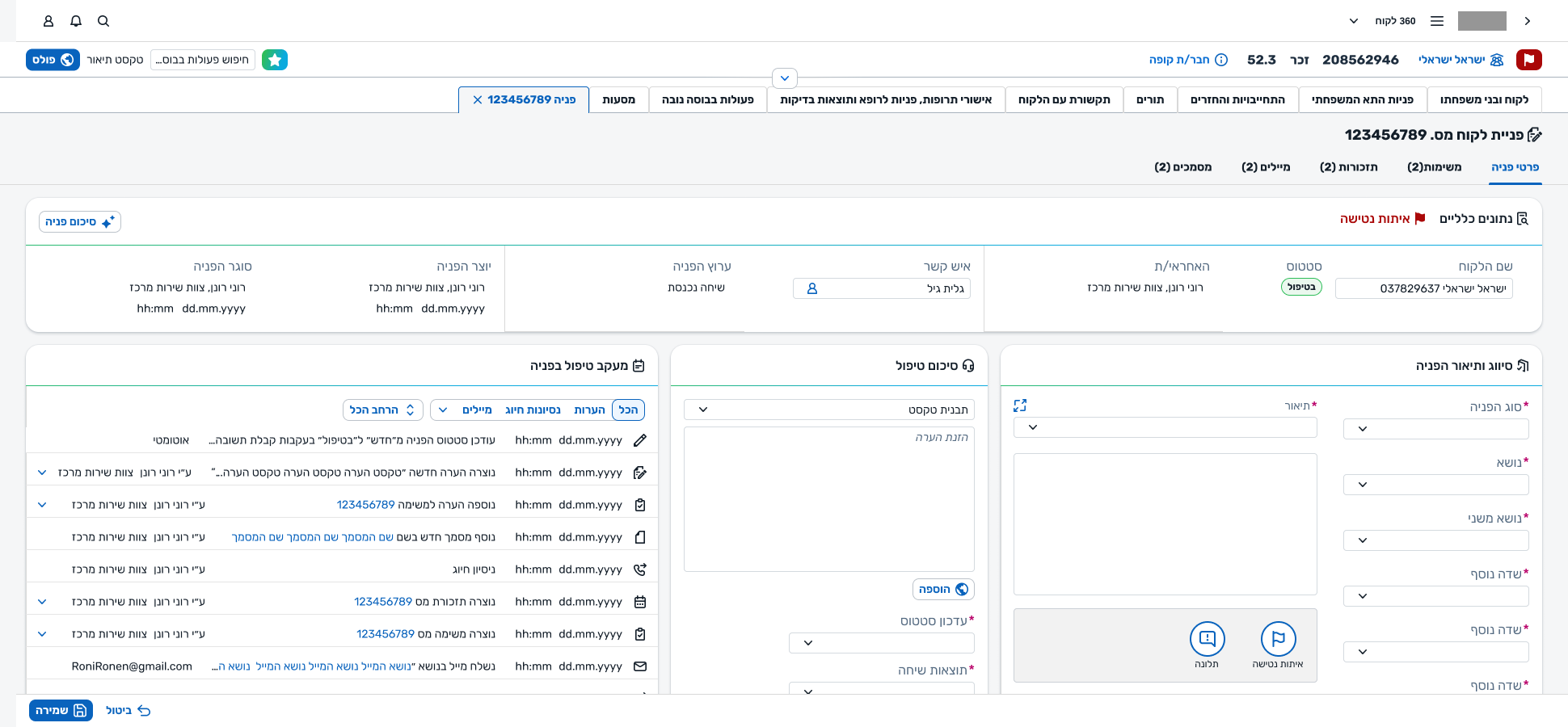The image size is (1568, 727).
Task: Click the pencil edit icon in first tracking row
Action: pyautogui.click(x=640, y=440)
